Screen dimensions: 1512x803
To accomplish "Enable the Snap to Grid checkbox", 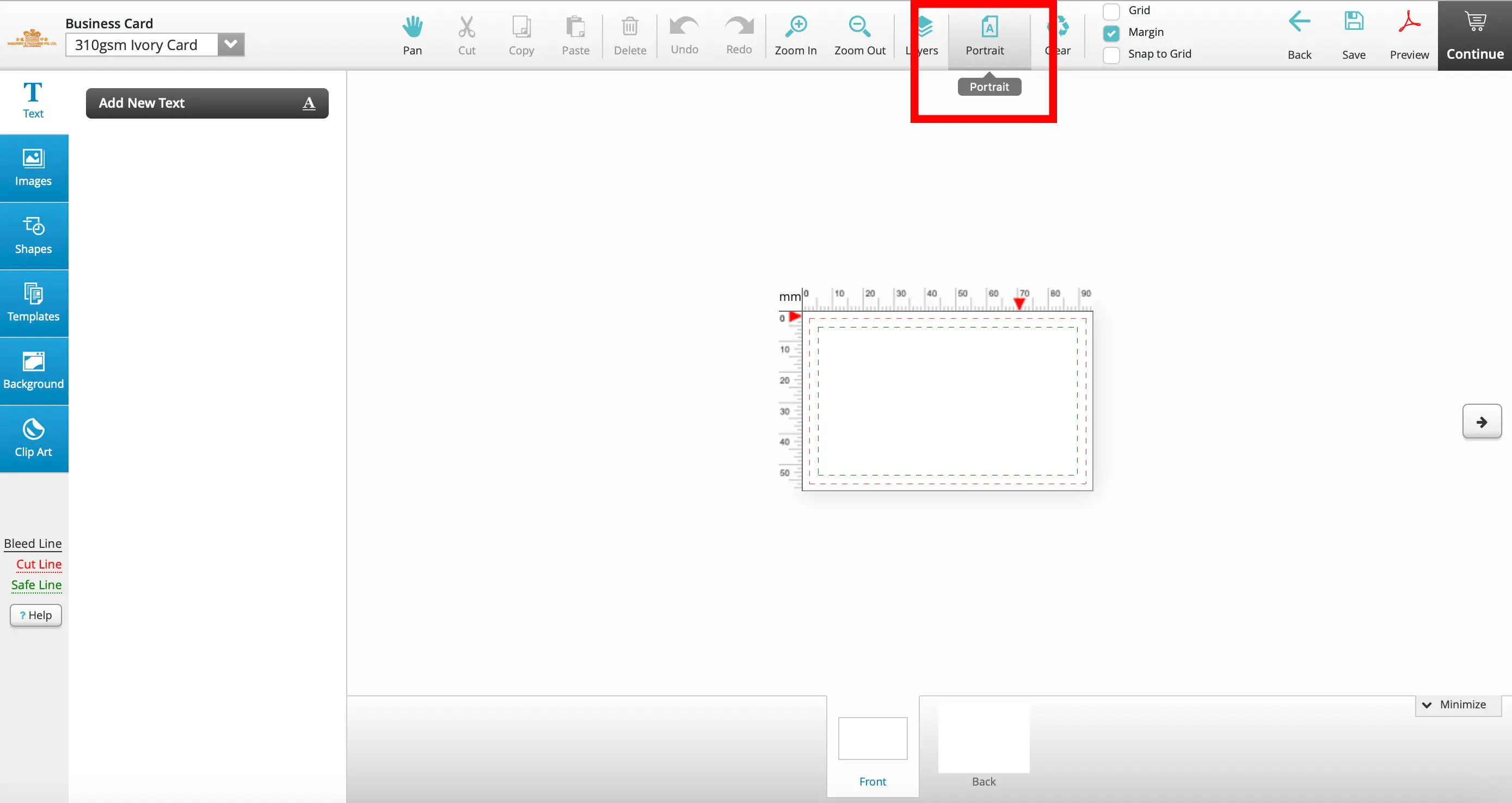I will pos(1111,54).
